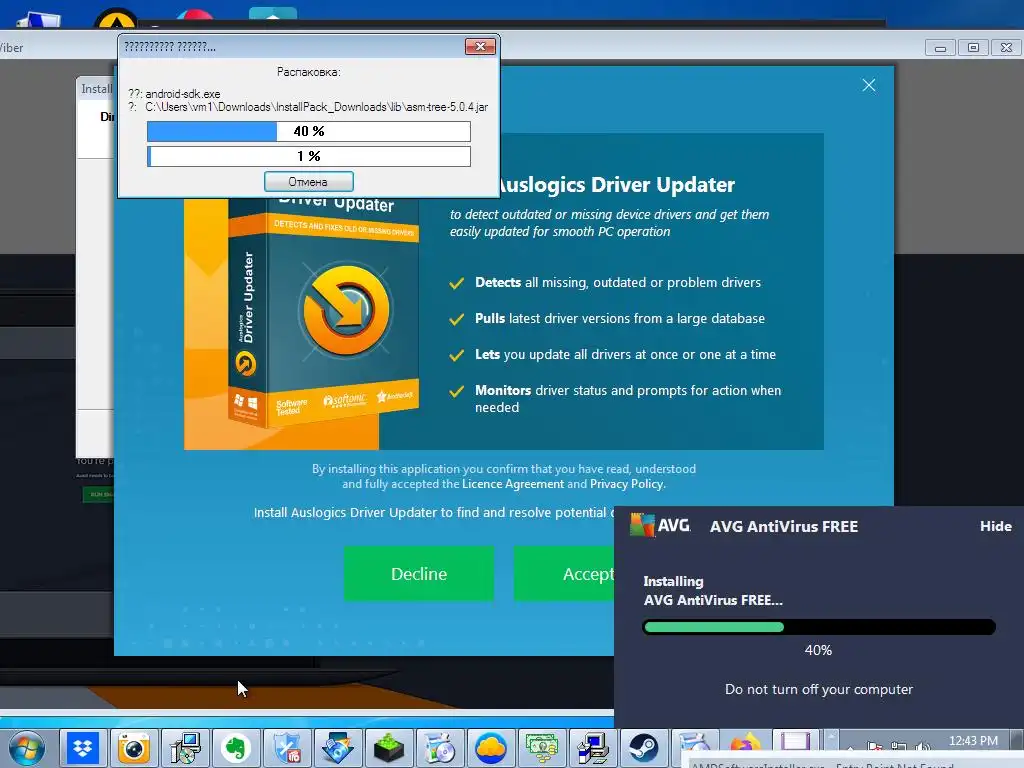Open the Privacy Policy link
The image size is (1024, 768).
pyautogui.click(x=626, y=484)
